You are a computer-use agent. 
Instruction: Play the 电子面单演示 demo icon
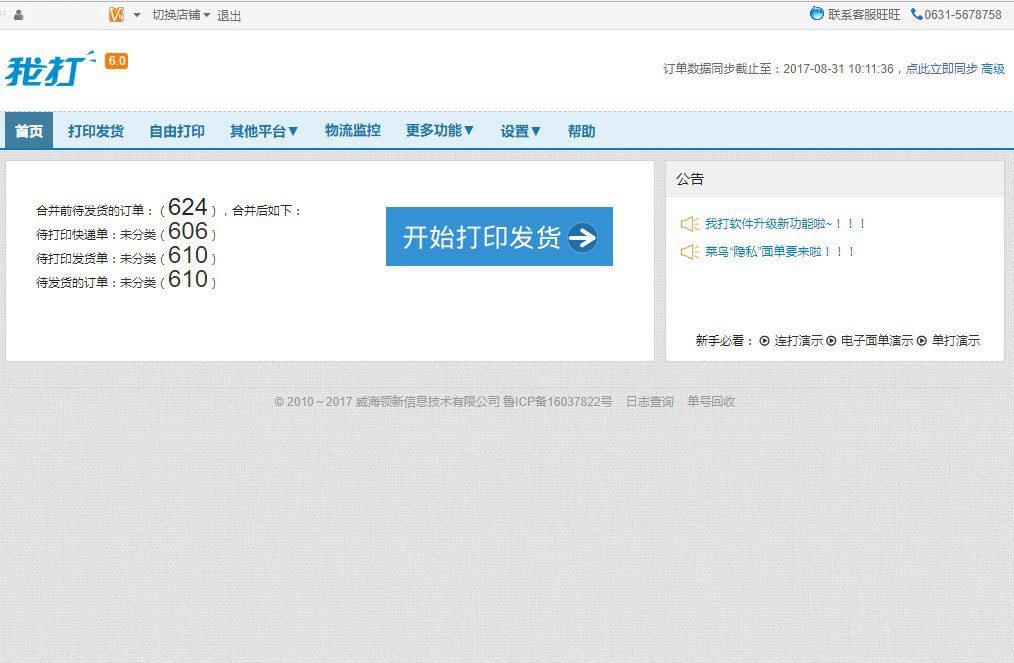829,340
